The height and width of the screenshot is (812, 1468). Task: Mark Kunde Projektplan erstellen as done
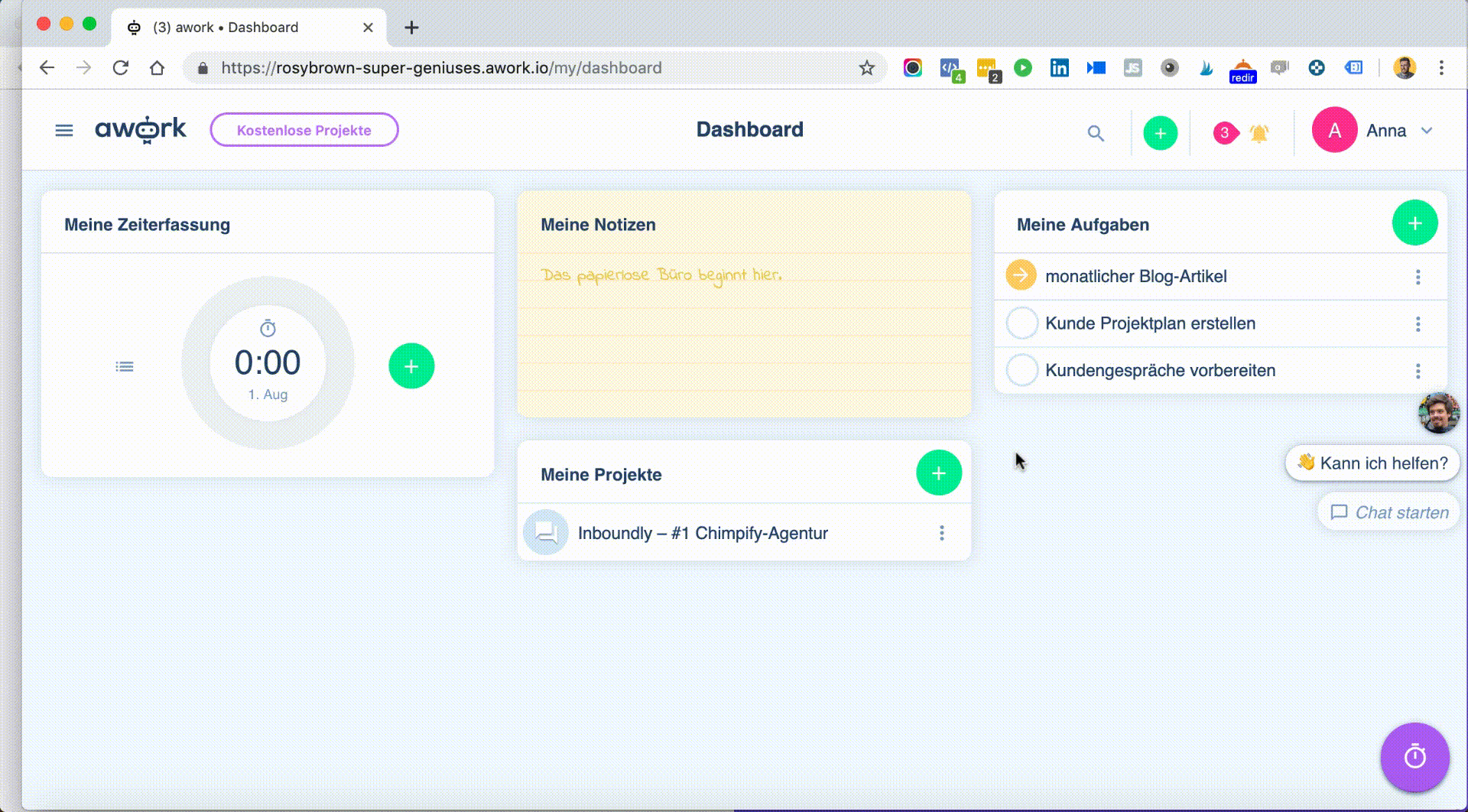(1021, 323)
